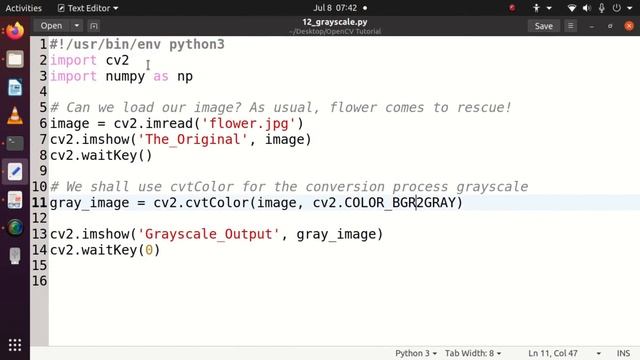Click 'cv2' on the import cv2 line

pyautogui.click(x=117, y=60)
